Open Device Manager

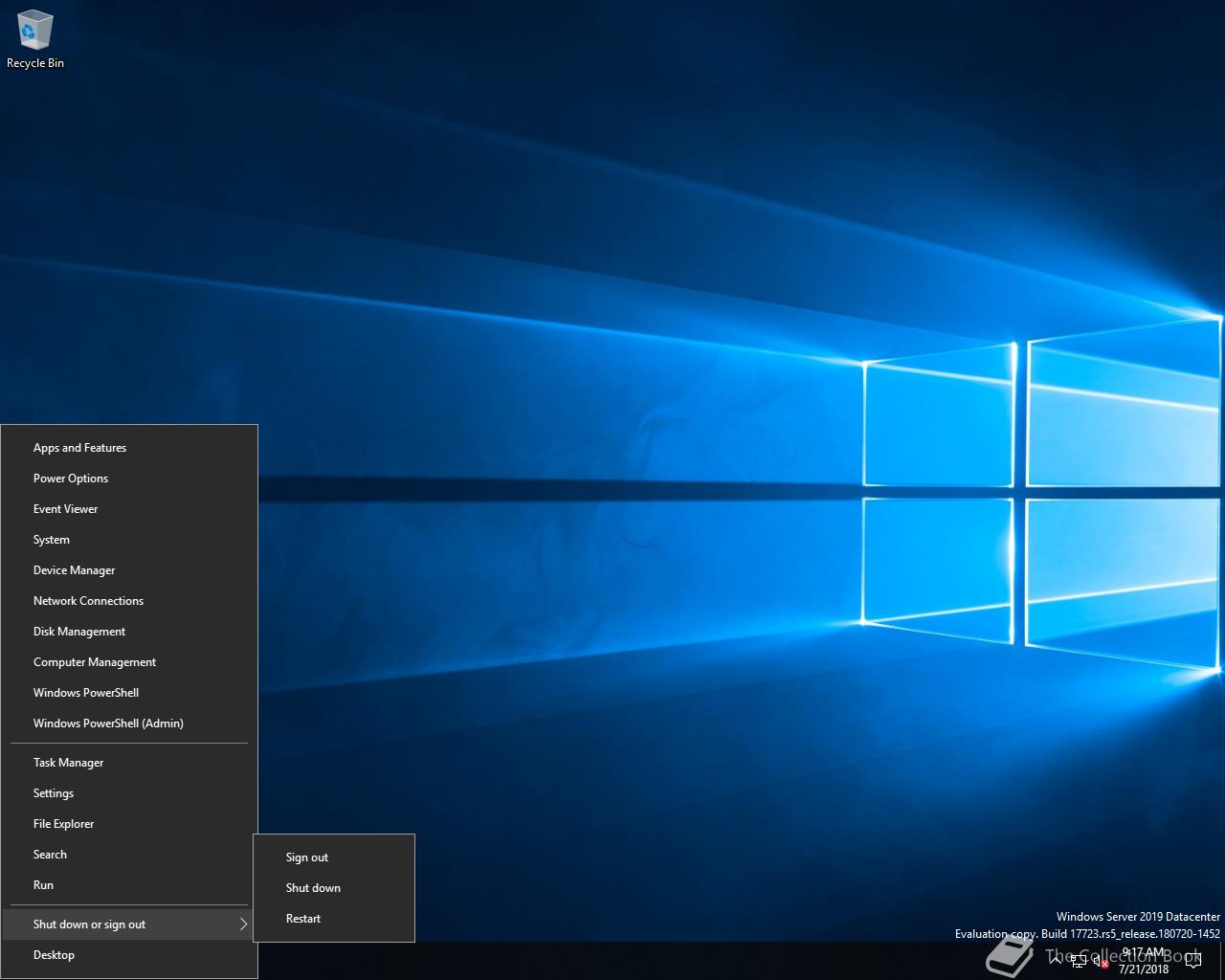click(x=129, y=570)
